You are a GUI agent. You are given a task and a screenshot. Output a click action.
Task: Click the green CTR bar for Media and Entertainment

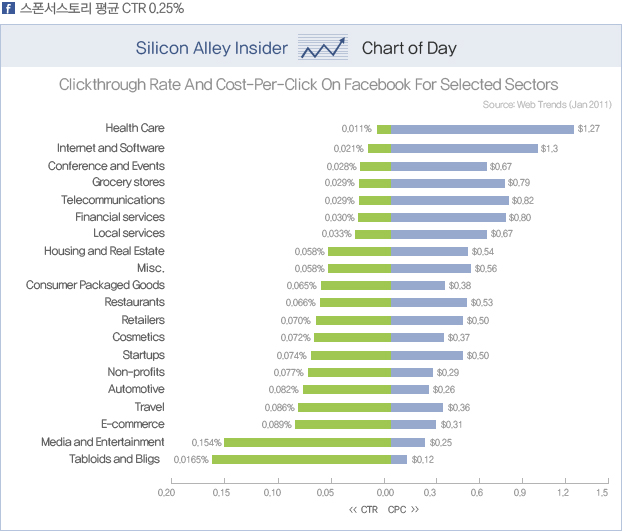(307, 442)
